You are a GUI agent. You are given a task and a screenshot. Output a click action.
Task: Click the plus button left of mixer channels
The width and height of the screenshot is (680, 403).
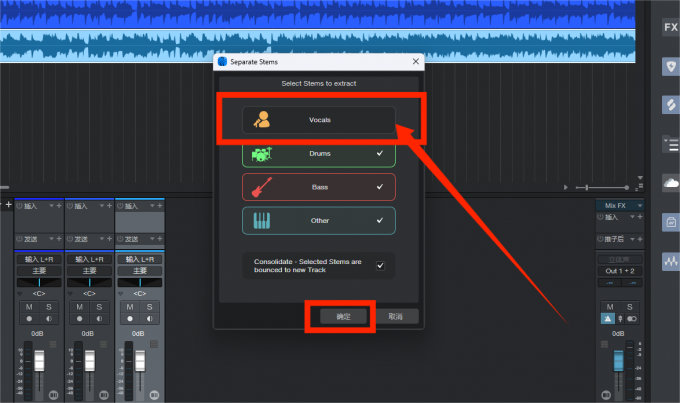click(x=8, y=204)
